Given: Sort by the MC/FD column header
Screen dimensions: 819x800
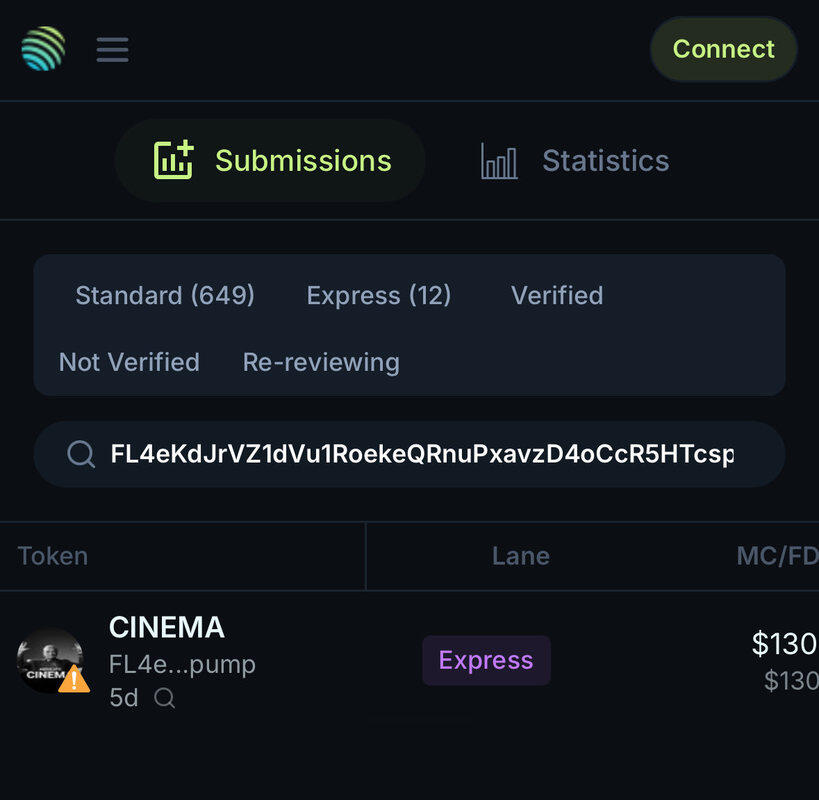Looking at the screenshot, I should [776, 556].
